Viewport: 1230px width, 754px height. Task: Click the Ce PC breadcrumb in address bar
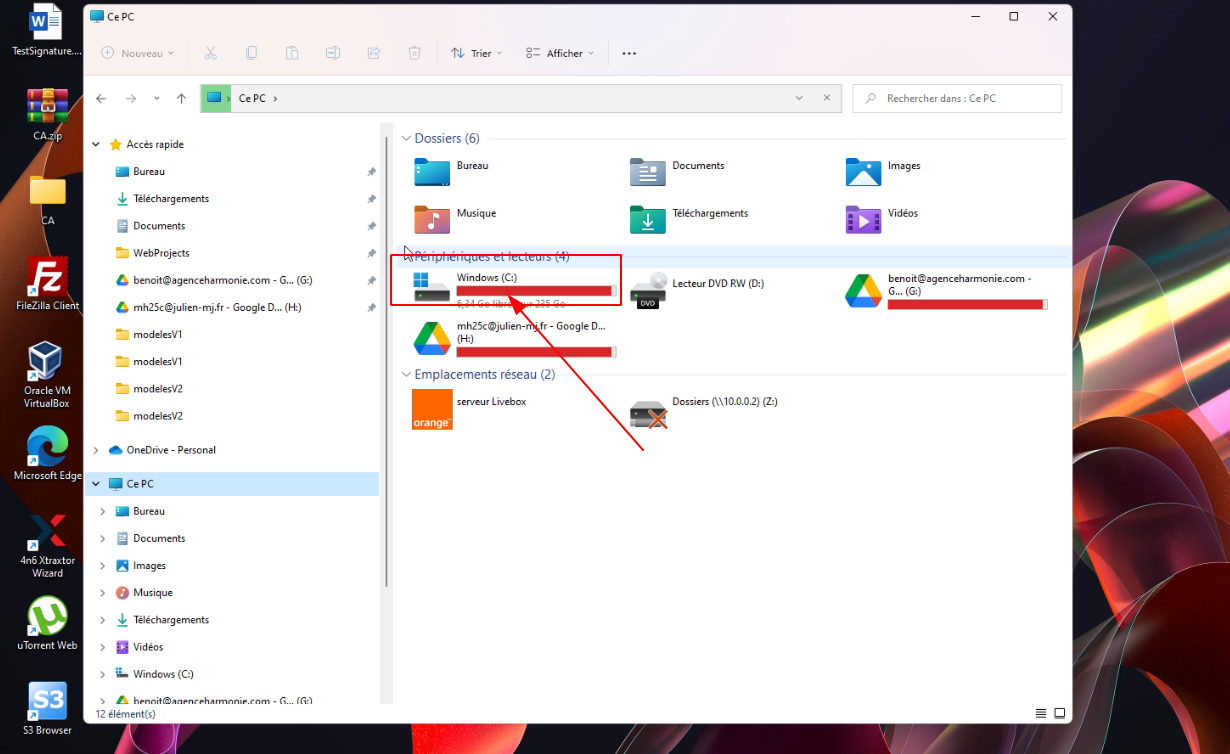[252, 98]
